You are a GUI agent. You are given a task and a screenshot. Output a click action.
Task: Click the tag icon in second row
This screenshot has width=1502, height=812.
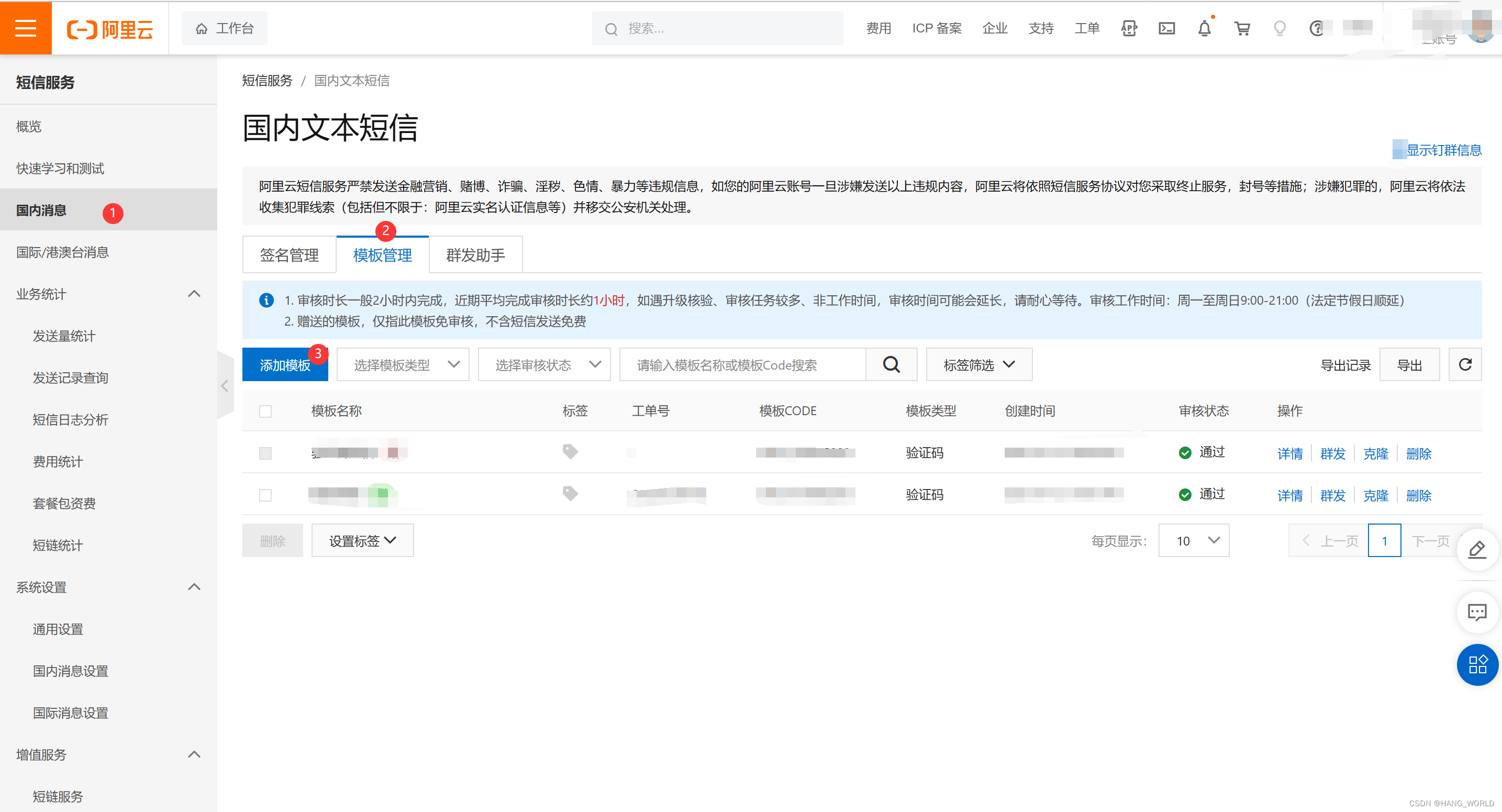click(570, 494)
